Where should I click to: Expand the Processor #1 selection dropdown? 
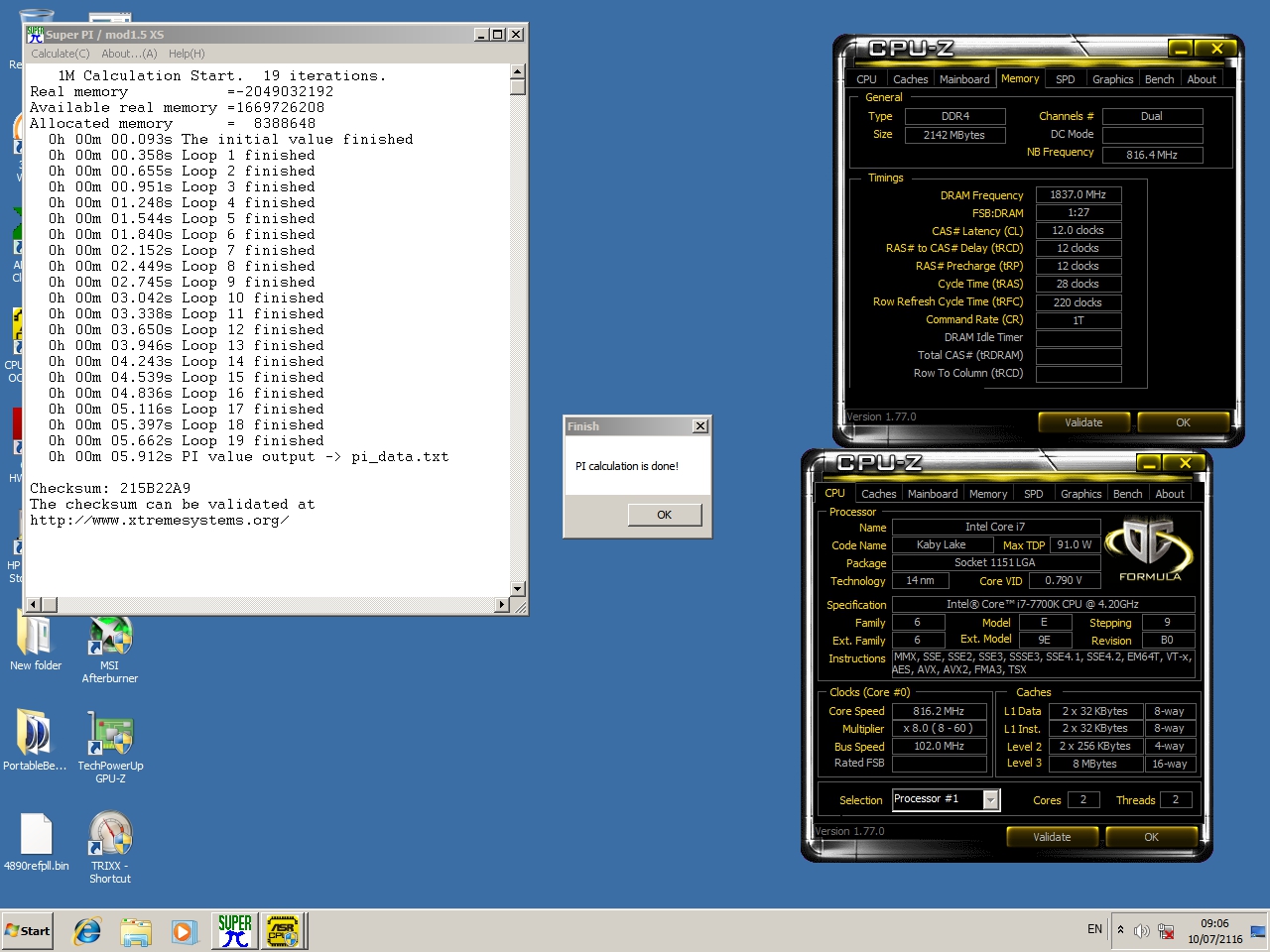[990, 799]
